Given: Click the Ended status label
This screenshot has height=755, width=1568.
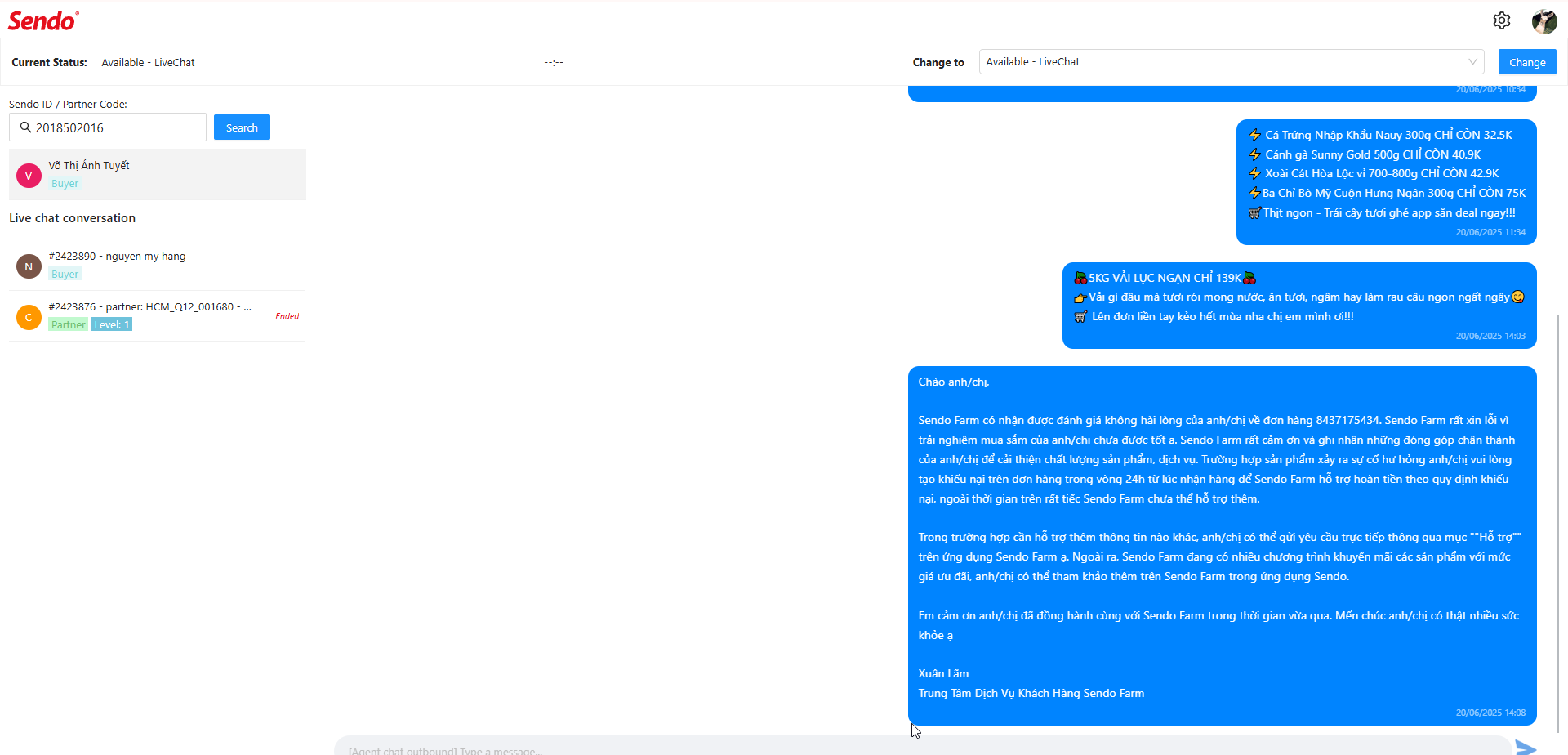Looking at the screenshot, I should pos(287,316).
